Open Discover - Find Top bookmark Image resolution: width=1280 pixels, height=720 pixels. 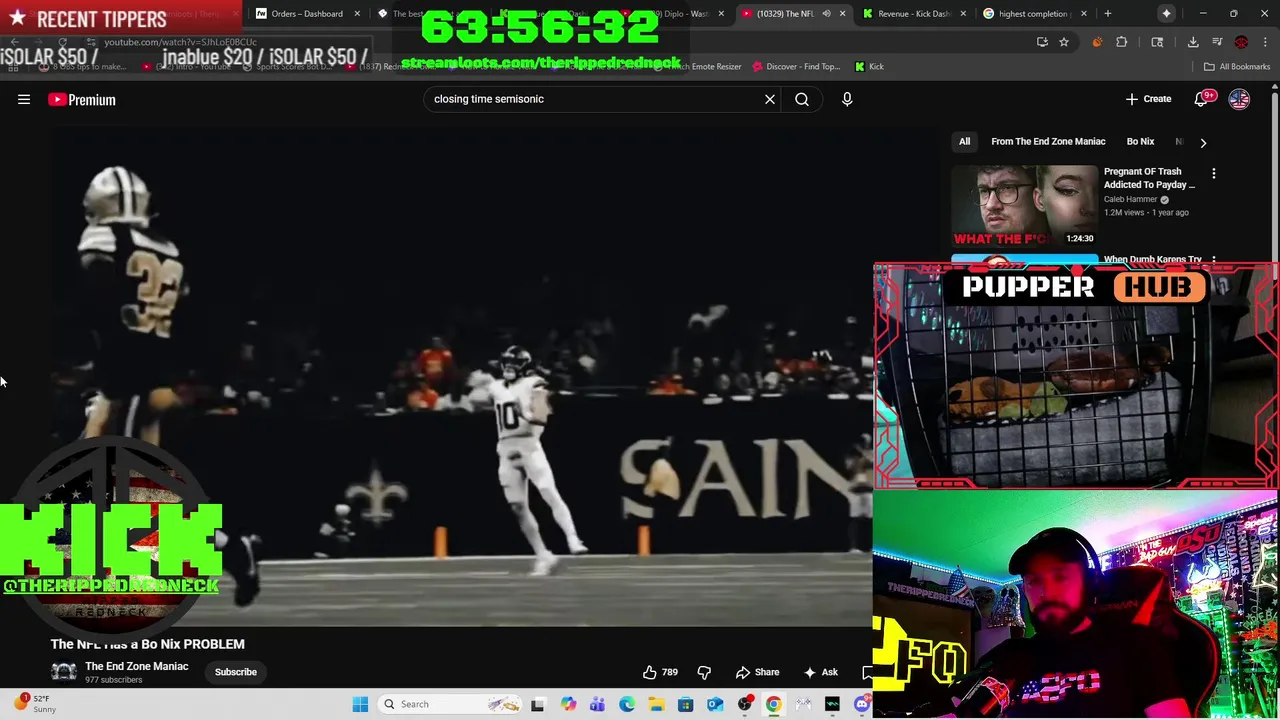point(796,67)
